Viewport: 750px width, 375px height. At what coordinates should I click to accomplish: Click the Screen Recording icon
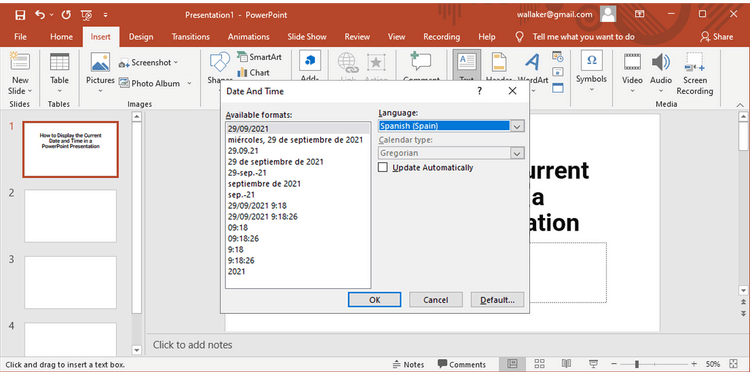694,62
